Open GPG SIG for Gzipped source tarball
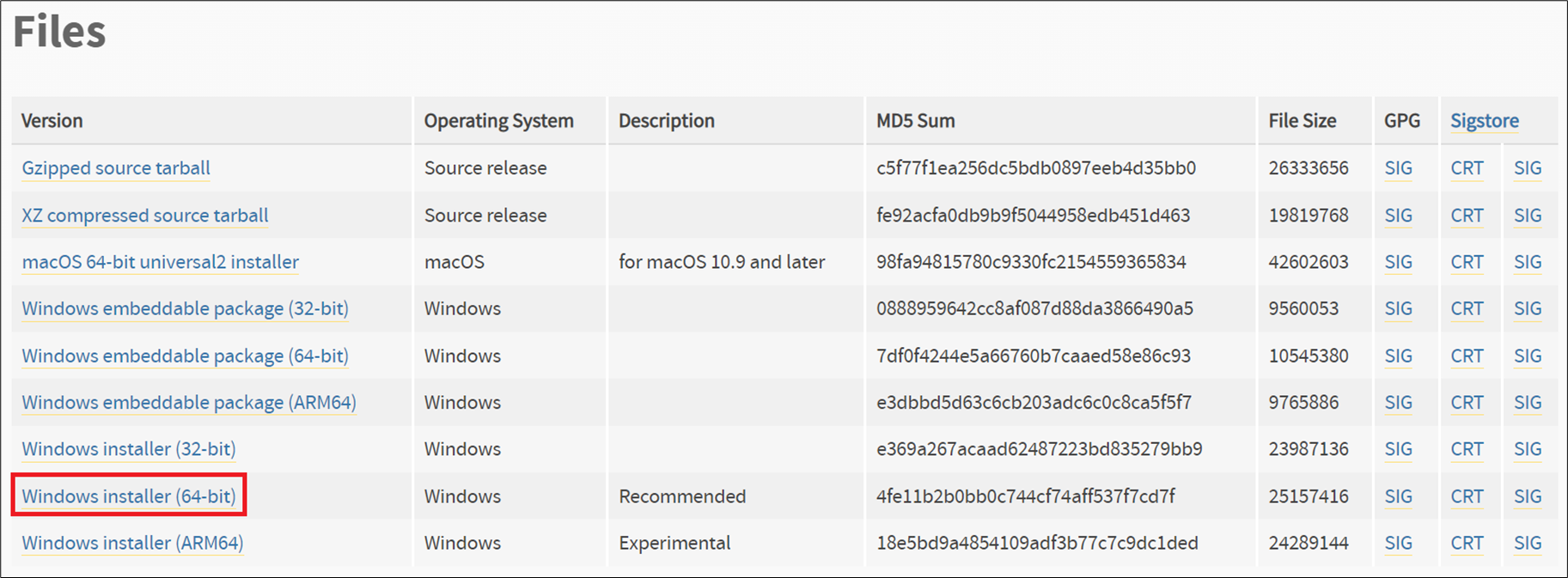The image size is (1568, 578). click(x=1398, y=168)
